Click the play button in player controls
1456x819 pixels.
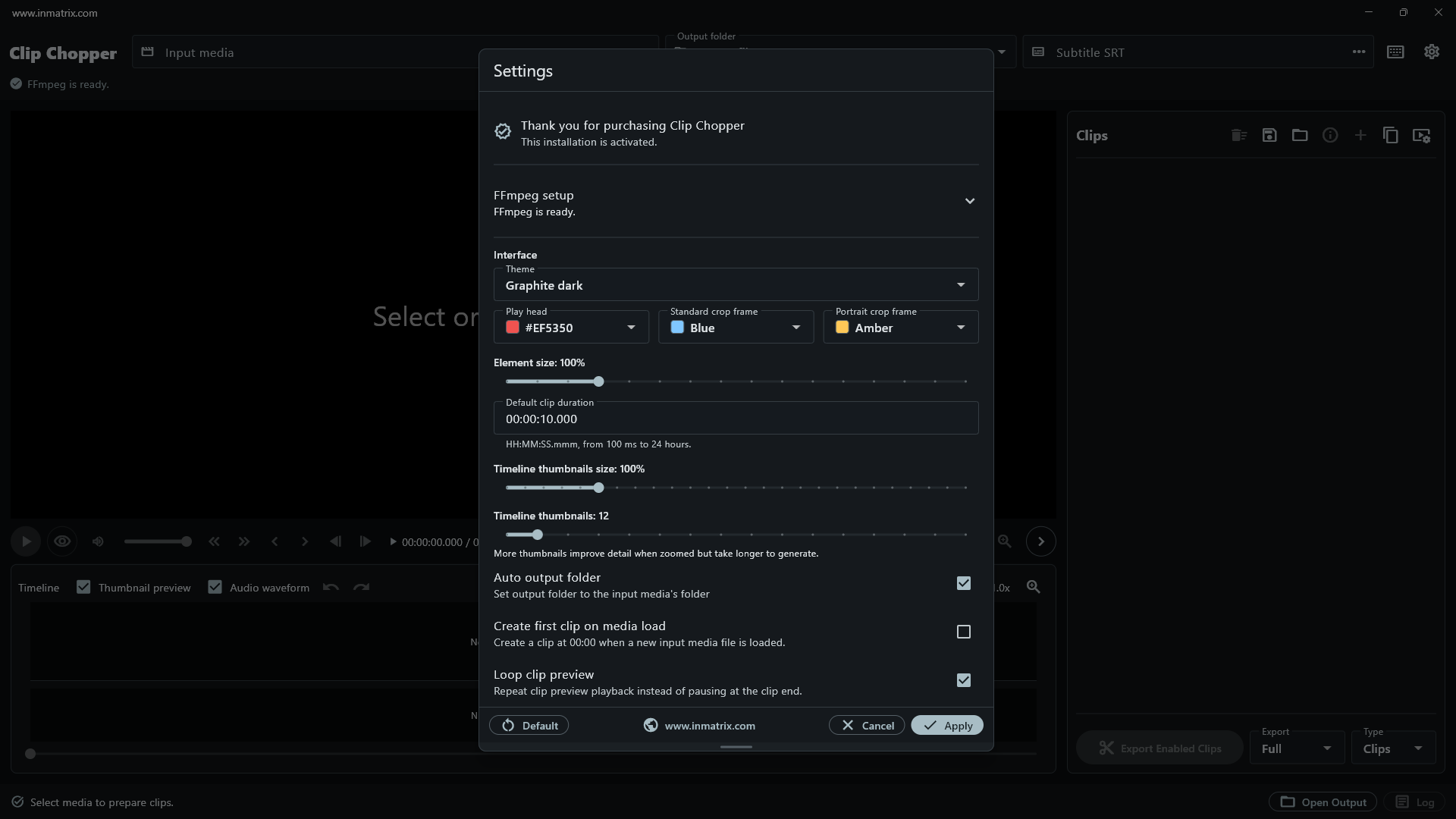coord(26,541)
